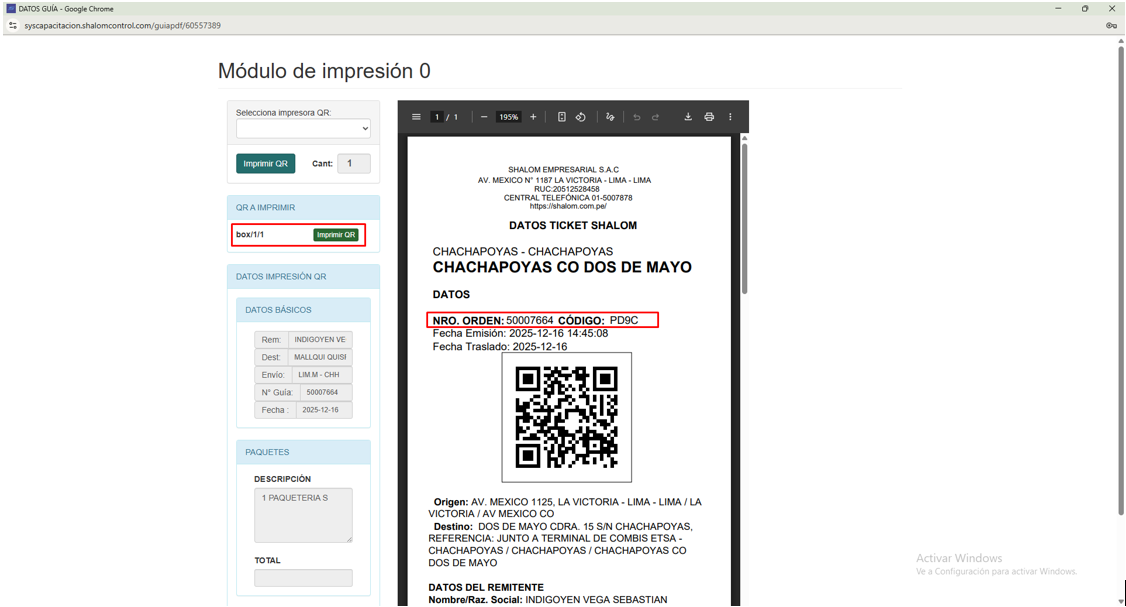Click the teal Imprimir QR button

point(265,163)
